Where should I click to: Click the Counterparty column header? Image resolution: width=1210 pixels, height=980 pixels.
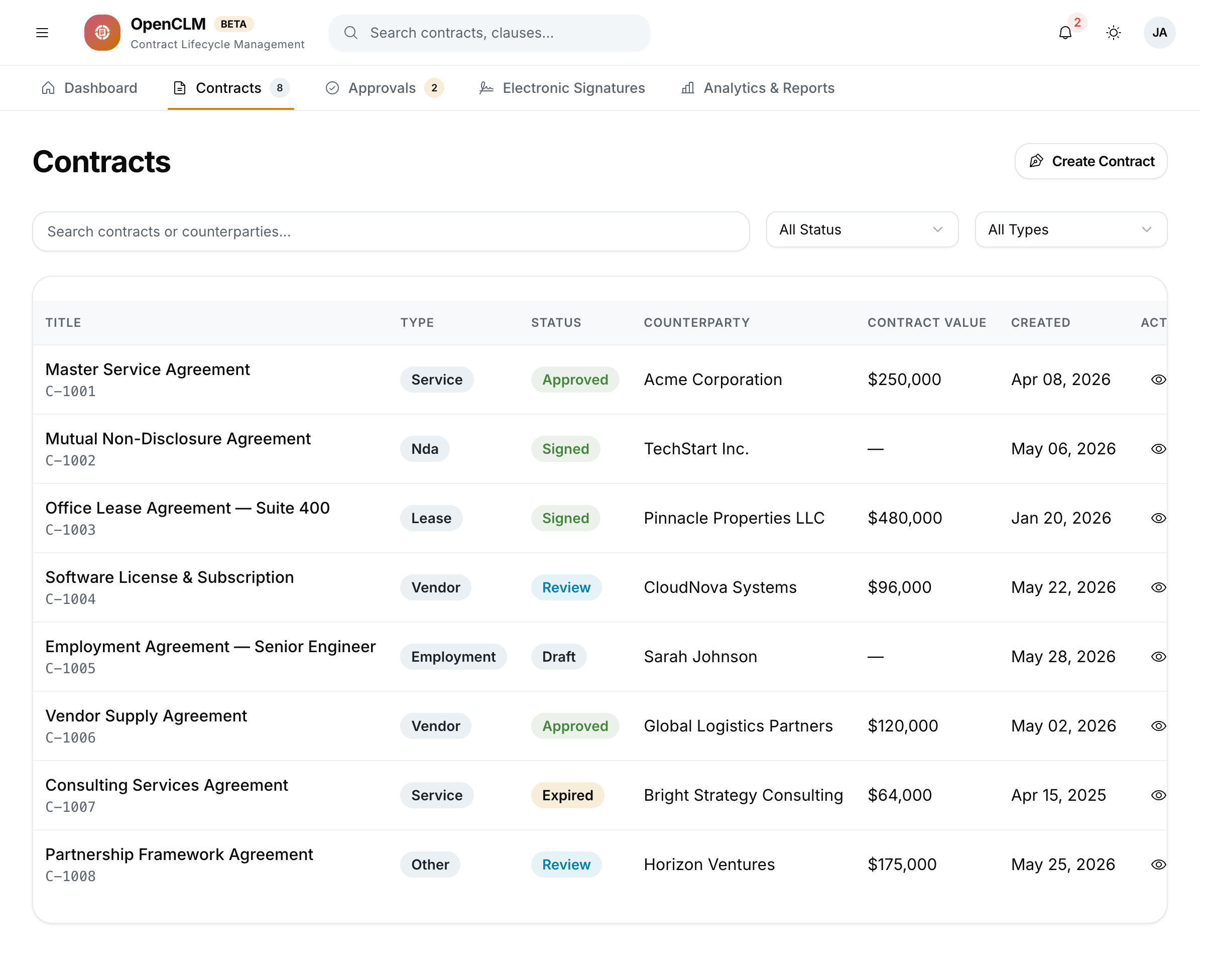coord(697,323)
